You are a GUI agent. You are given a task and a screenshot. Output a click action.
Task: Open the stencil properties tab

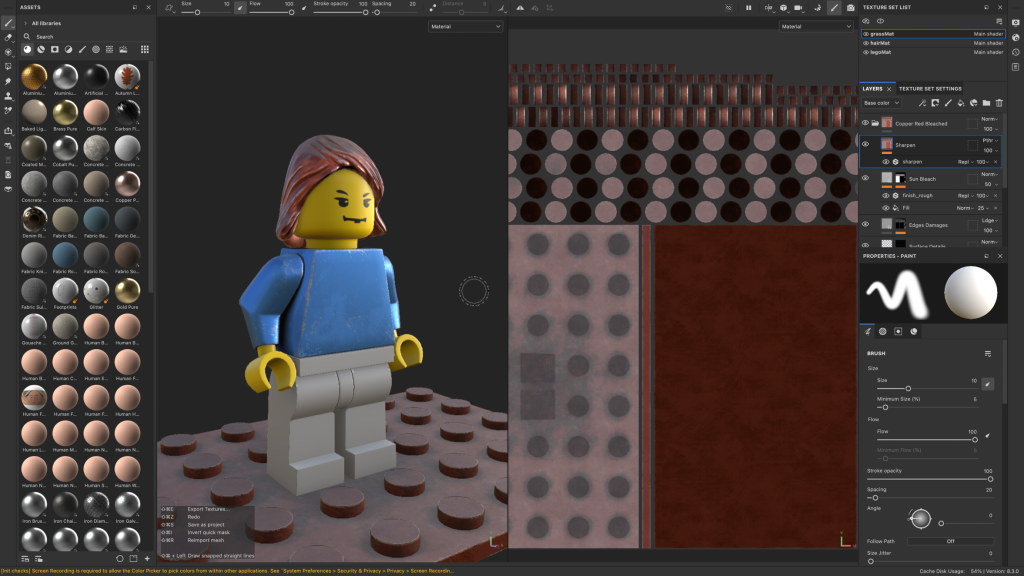click(x=898, y=332)
